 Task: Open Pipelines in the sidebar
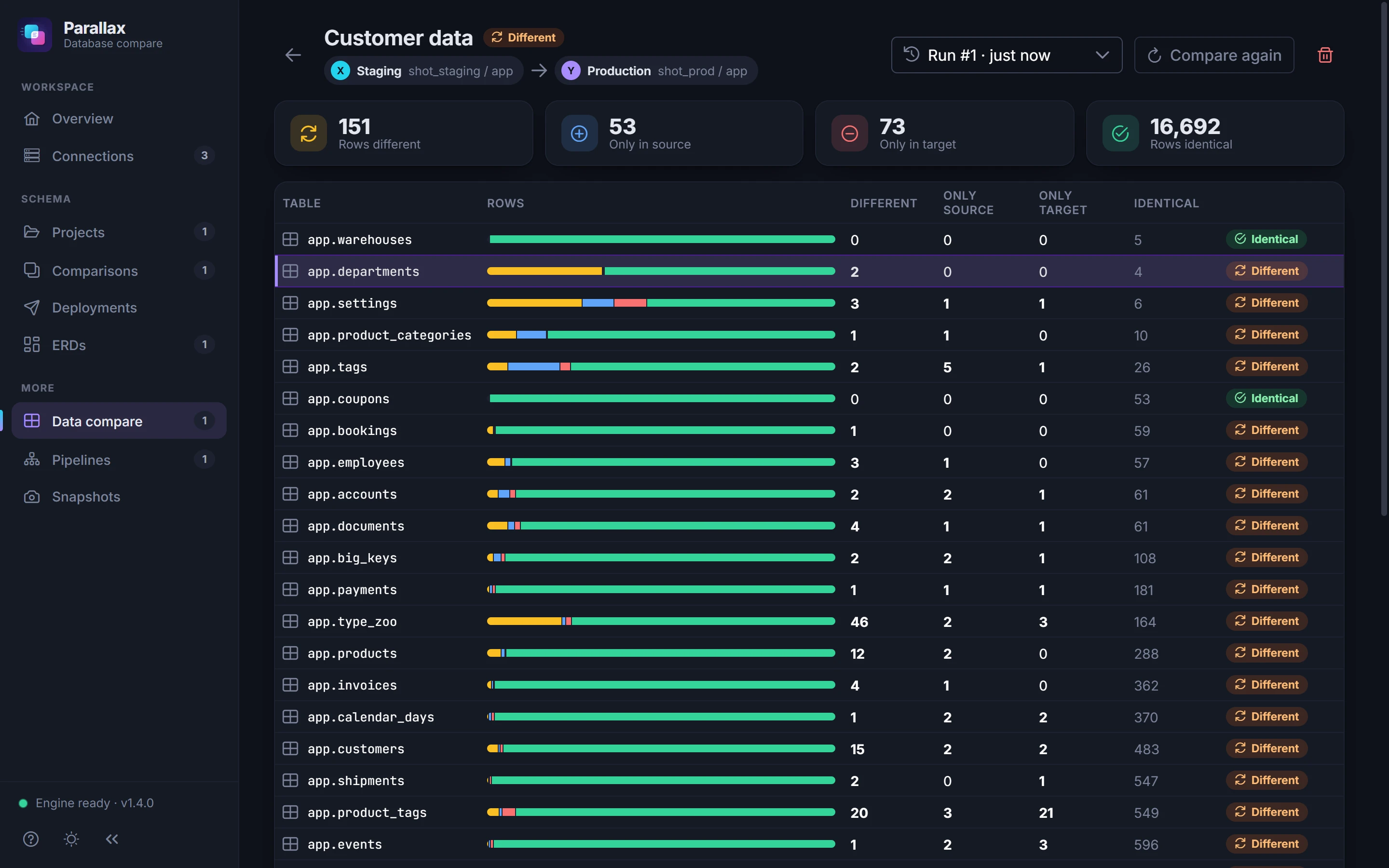tap(119, 459)
